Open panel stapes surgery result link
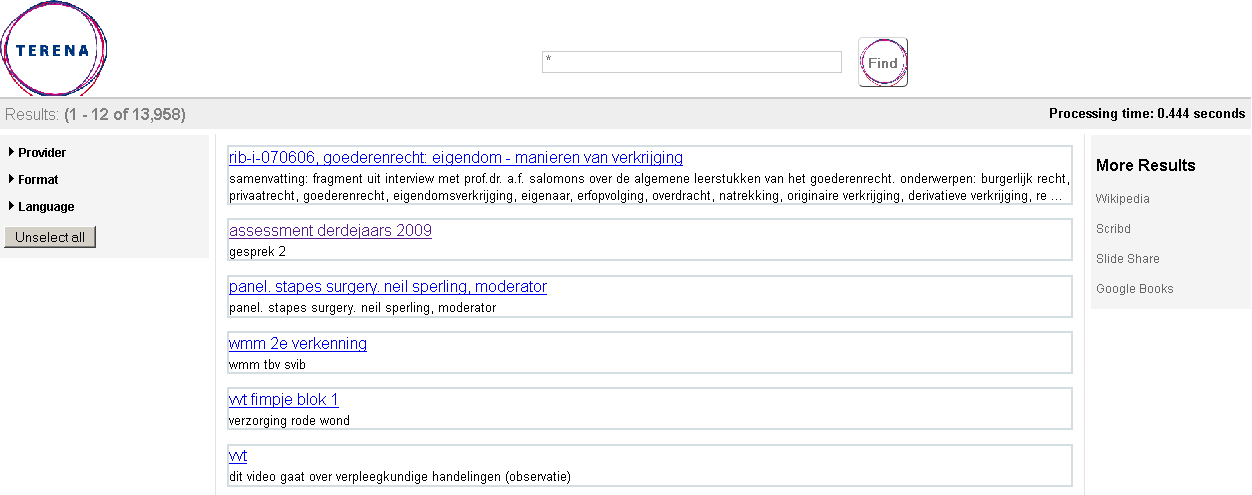1252x495 pixels. [387, 287]
